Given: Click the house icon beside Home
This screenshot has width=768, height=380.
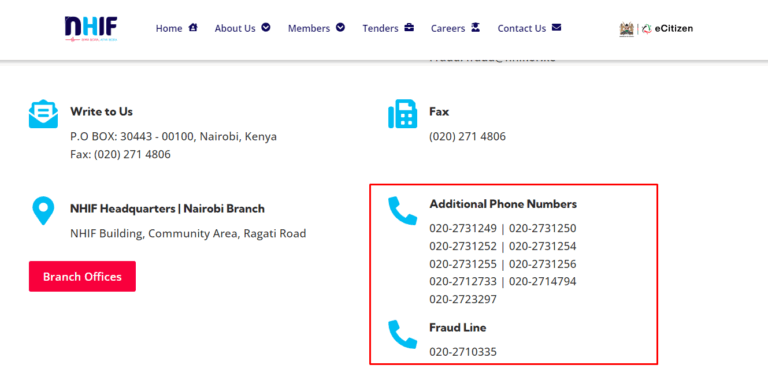Looking at the screenshot, I should click(x=193, y=27).
